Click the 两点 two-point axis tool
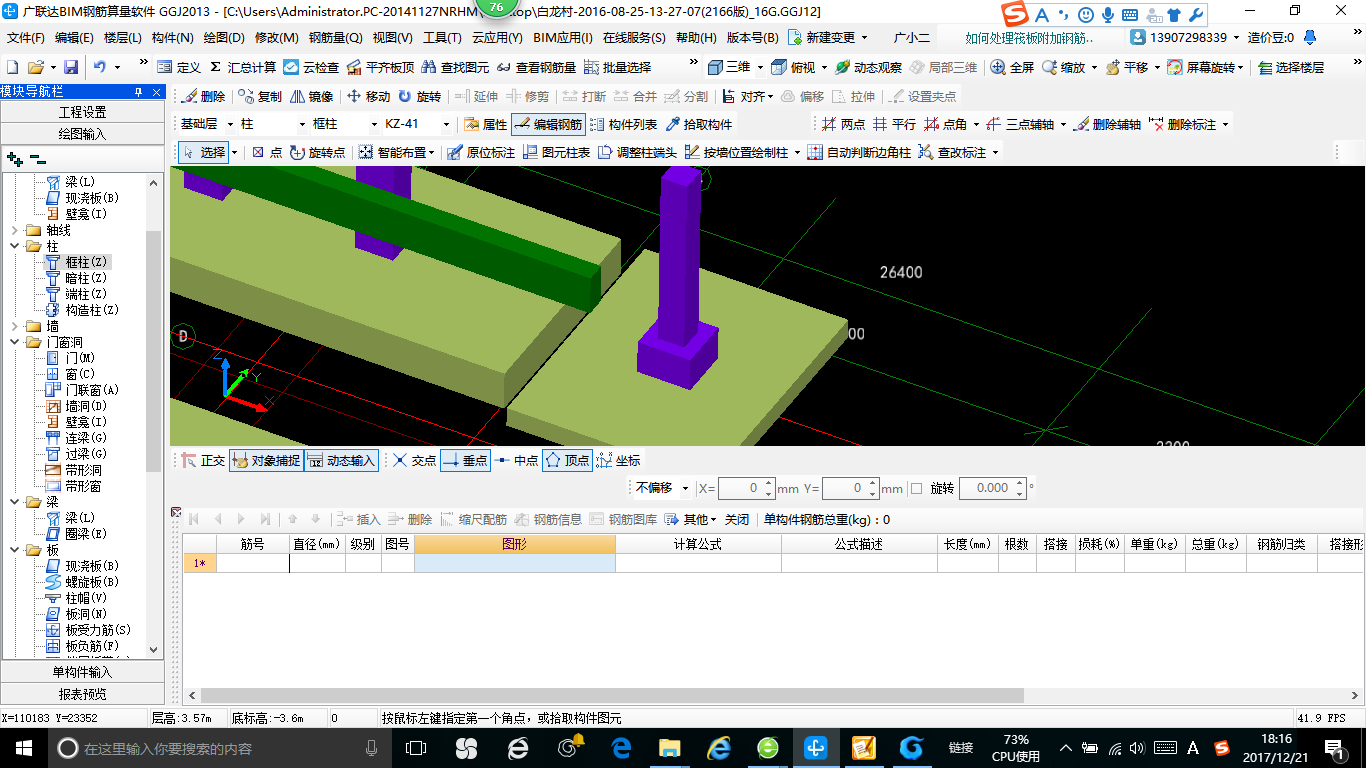The height and width of the screenshot is (768, 1366). coord(843,124)
